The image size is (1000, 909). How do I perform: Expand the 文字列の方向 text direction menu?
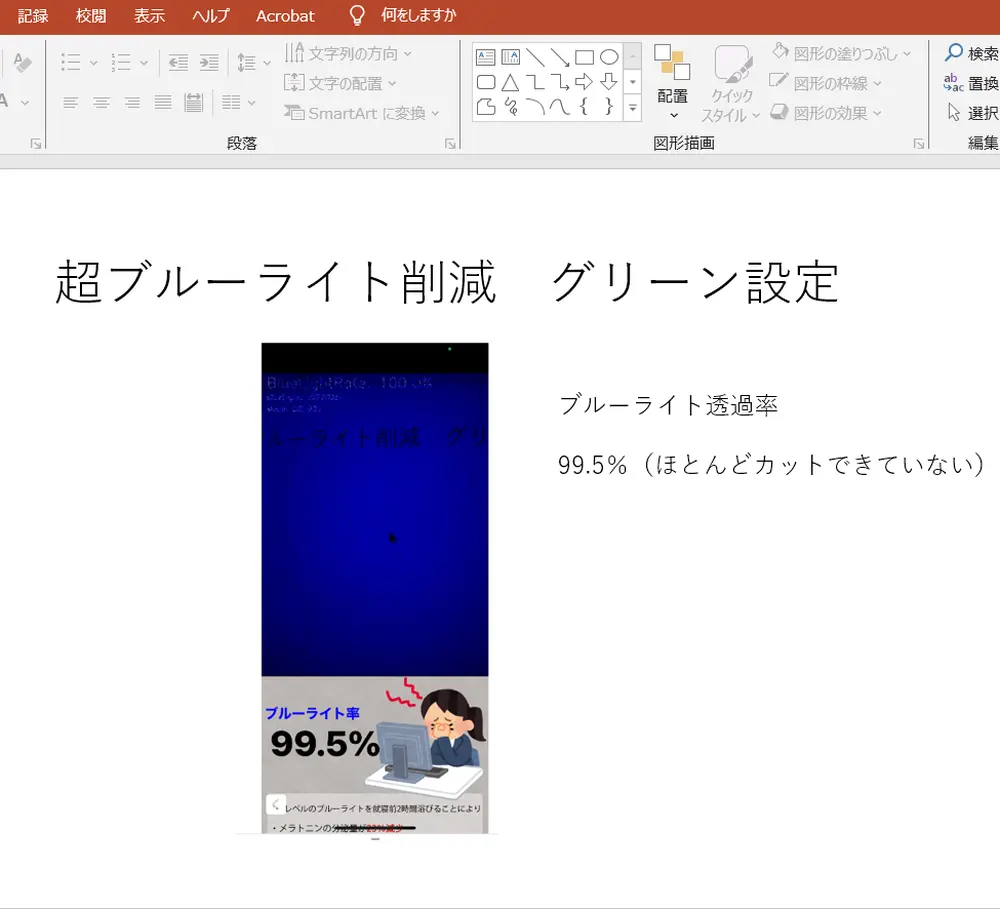tap(353, 53)
